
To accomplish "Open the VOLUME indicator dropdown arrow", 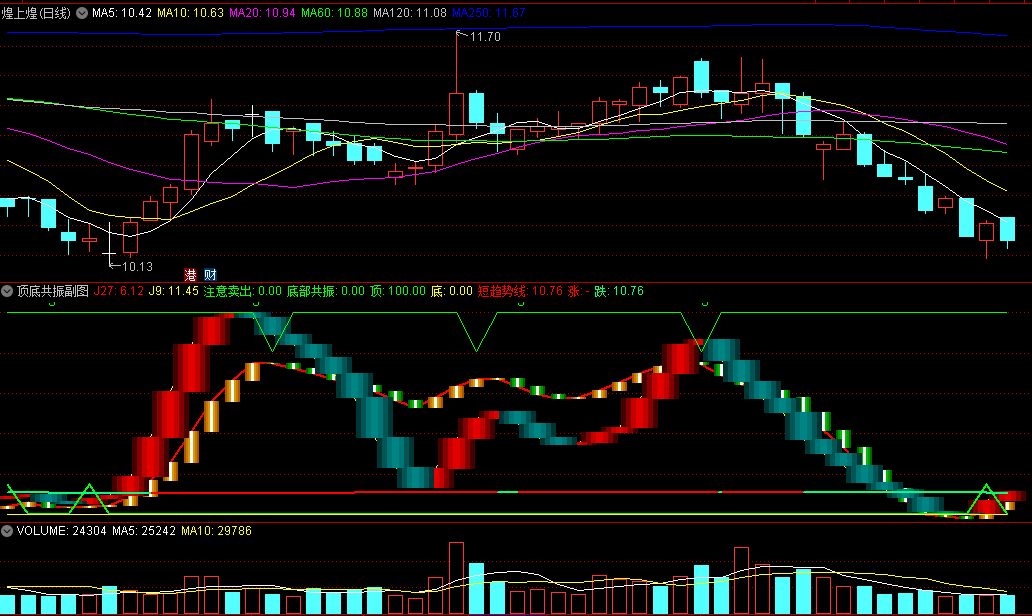I will 7,530.
